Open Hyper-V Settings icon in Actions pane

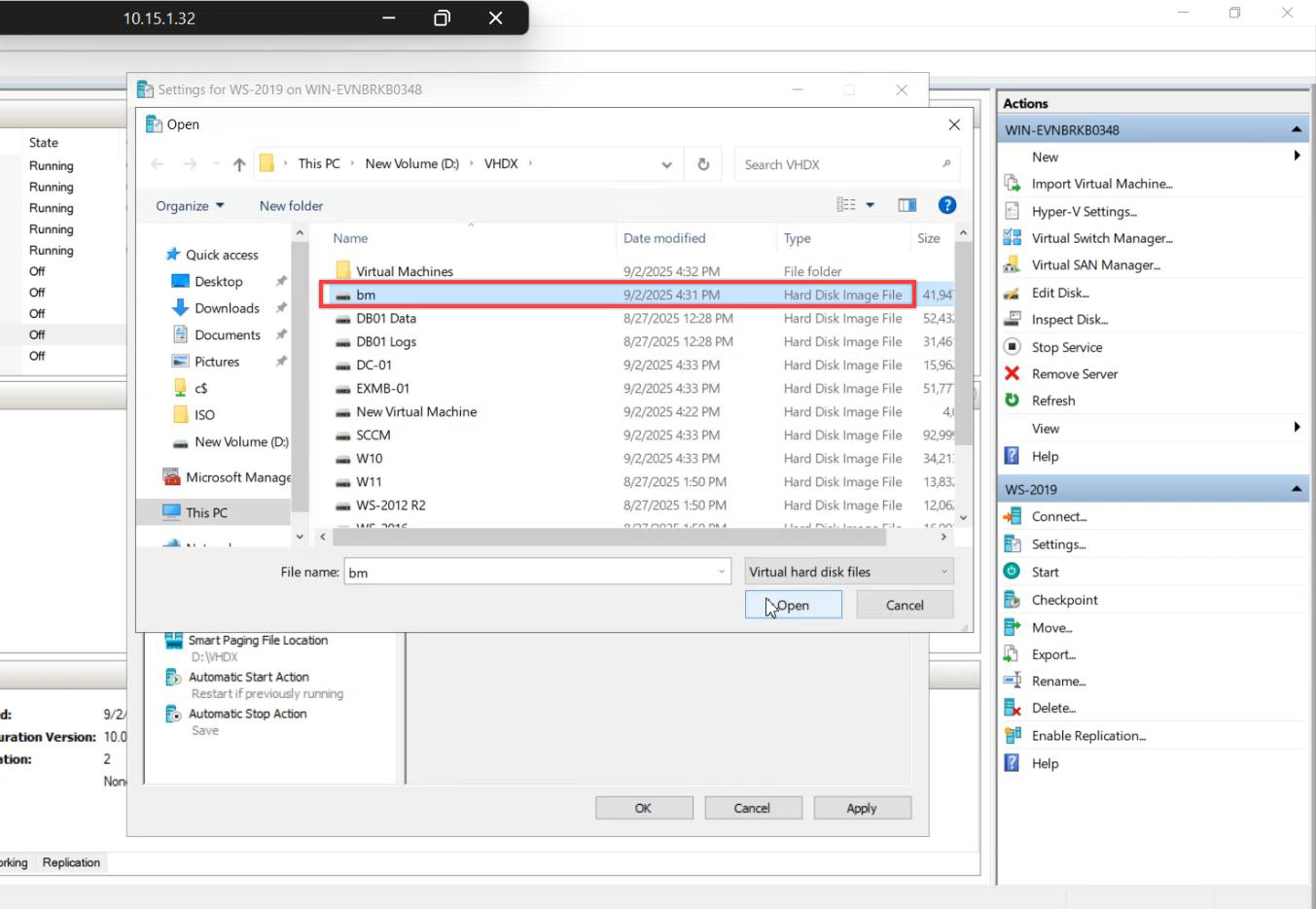1012,211
